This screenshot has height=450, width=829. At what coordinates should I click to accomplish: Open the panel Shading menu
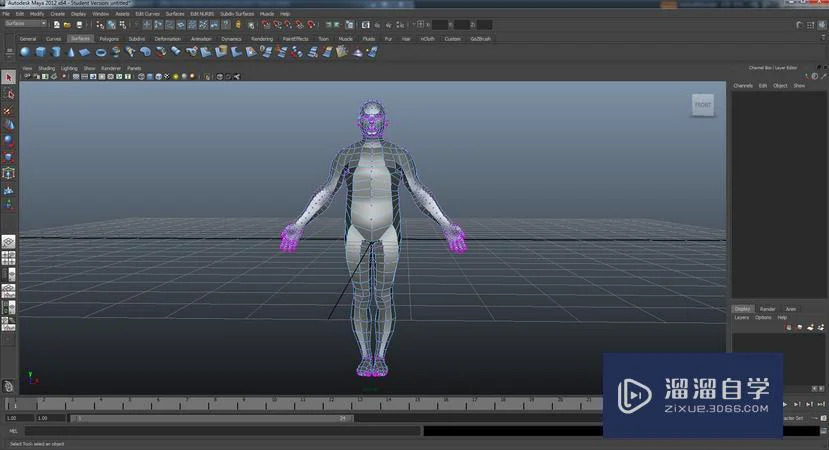[x=46, y=68]
